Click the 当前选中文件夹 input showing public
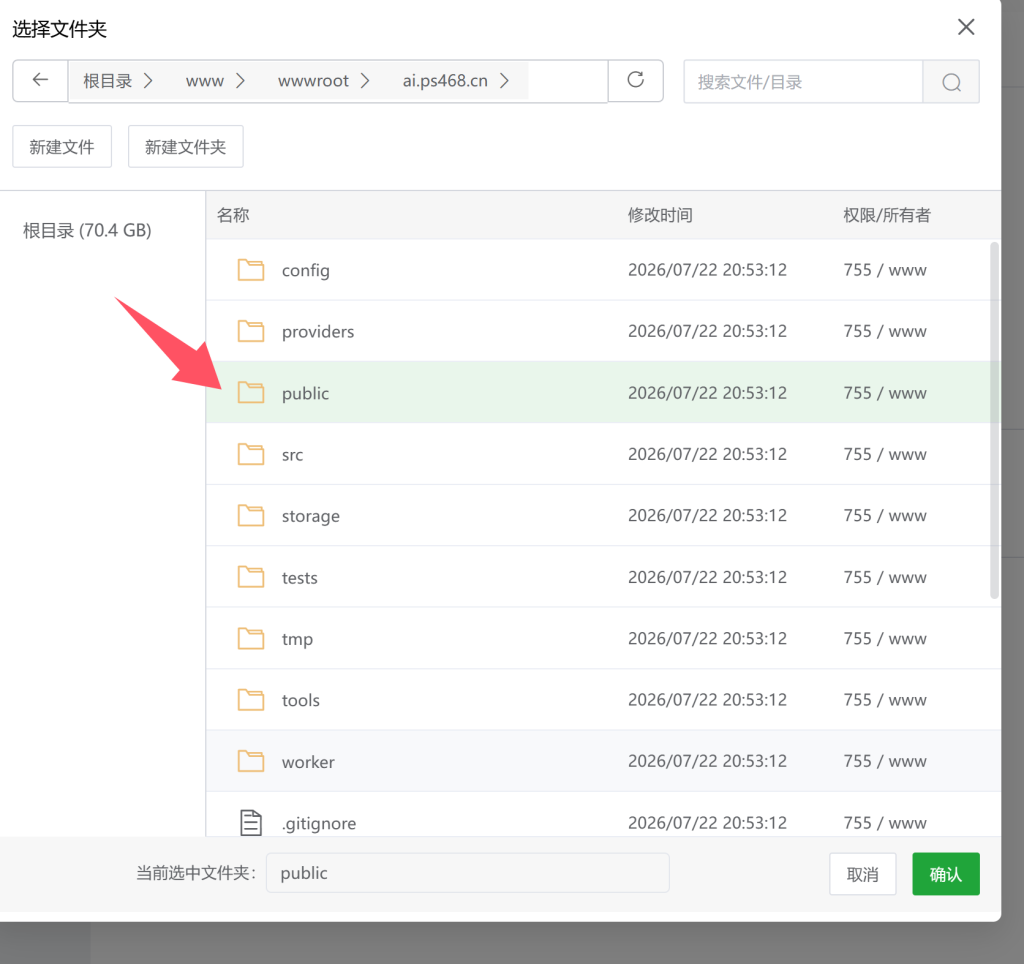This screenshot has width=1024, height=964. [468, 873]
